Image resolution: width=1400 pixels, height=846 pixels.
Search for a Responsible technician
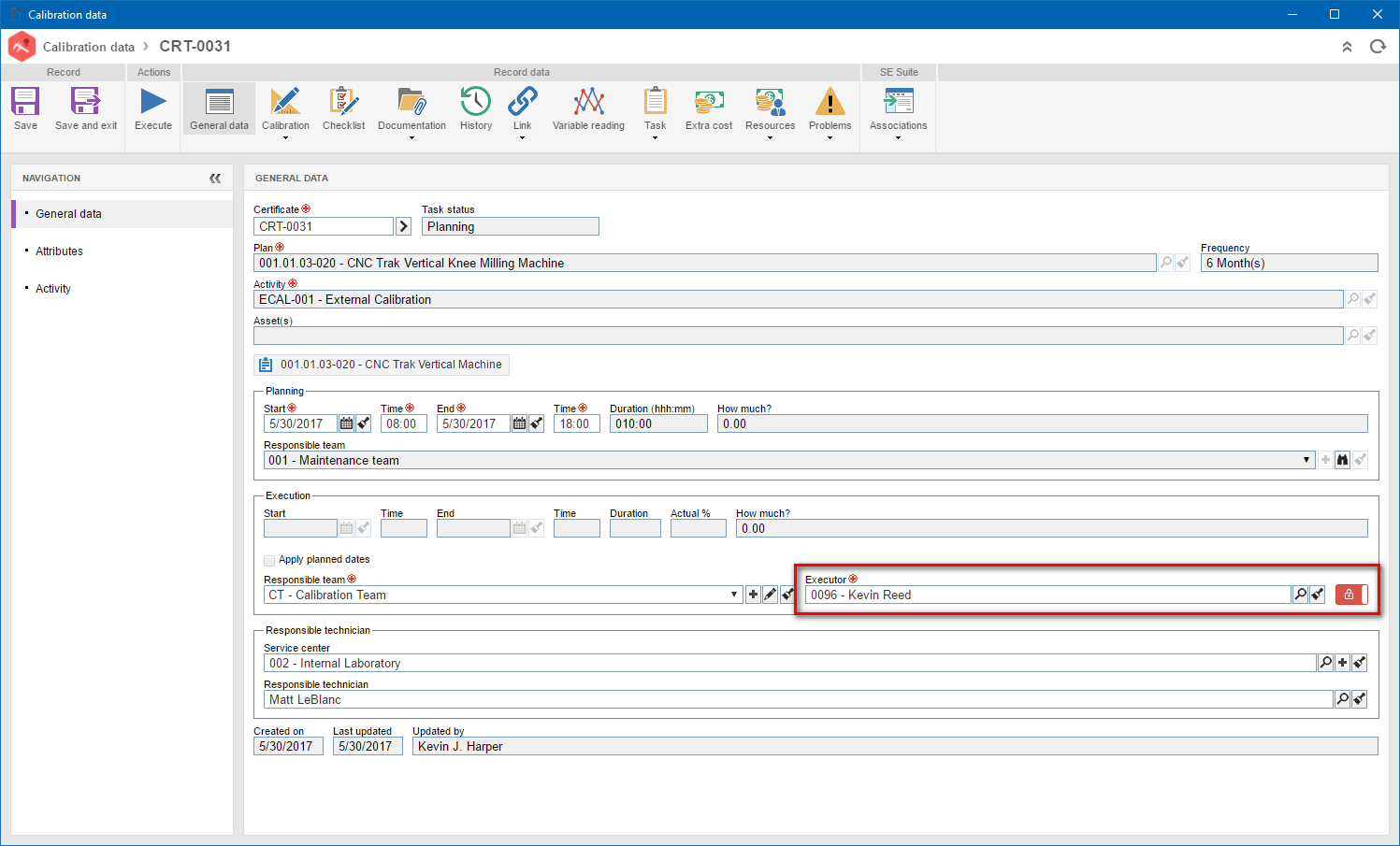[x=1343, y=699]
